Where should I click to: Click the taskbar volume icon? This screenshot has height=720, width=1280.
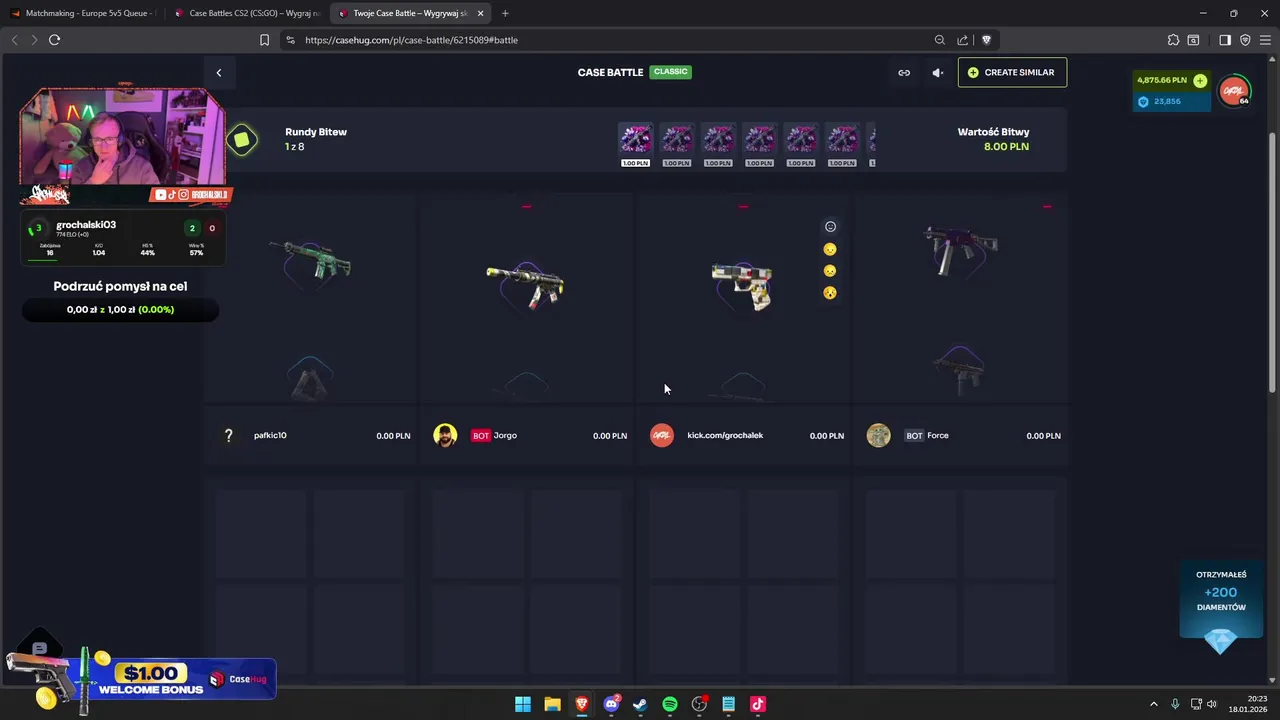[1212, 704]
